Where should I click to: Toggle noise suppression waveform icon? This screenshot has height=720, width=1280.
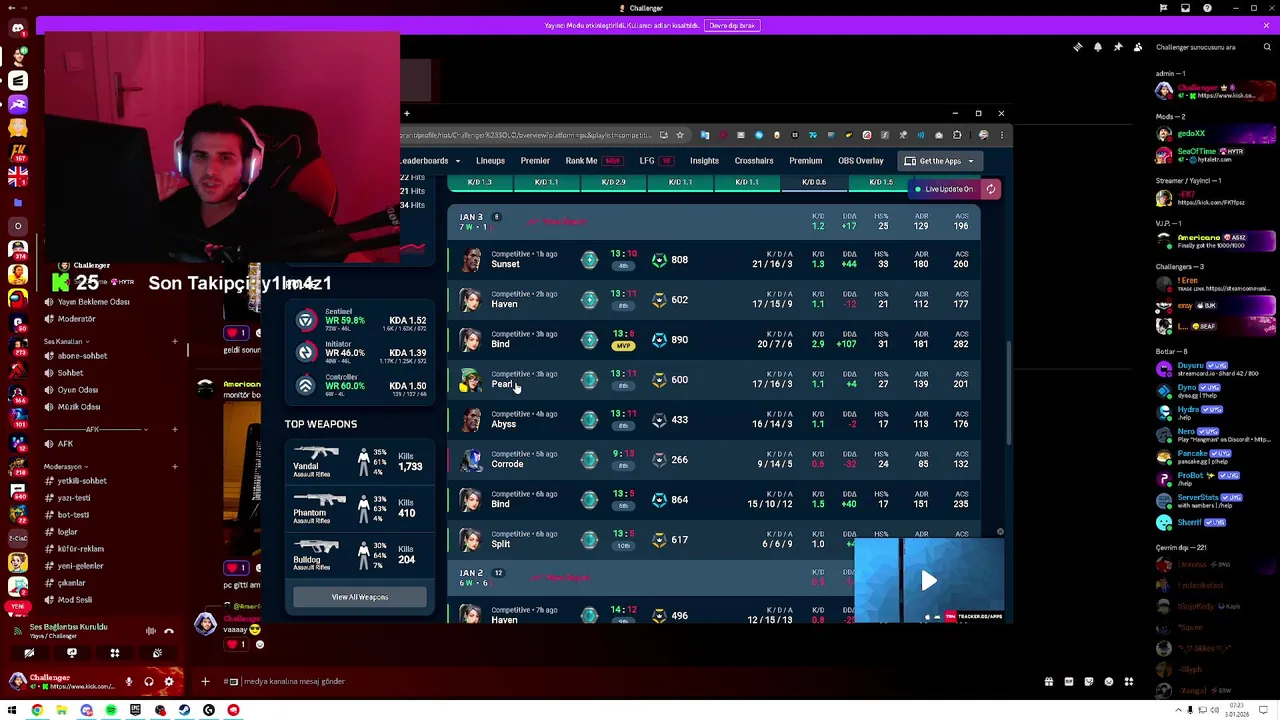(x=150, y=631)
